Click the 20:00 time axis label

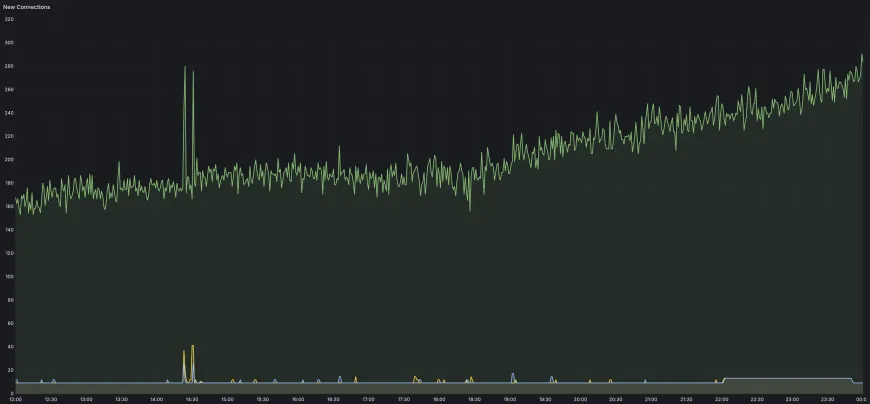coord(580,399)
